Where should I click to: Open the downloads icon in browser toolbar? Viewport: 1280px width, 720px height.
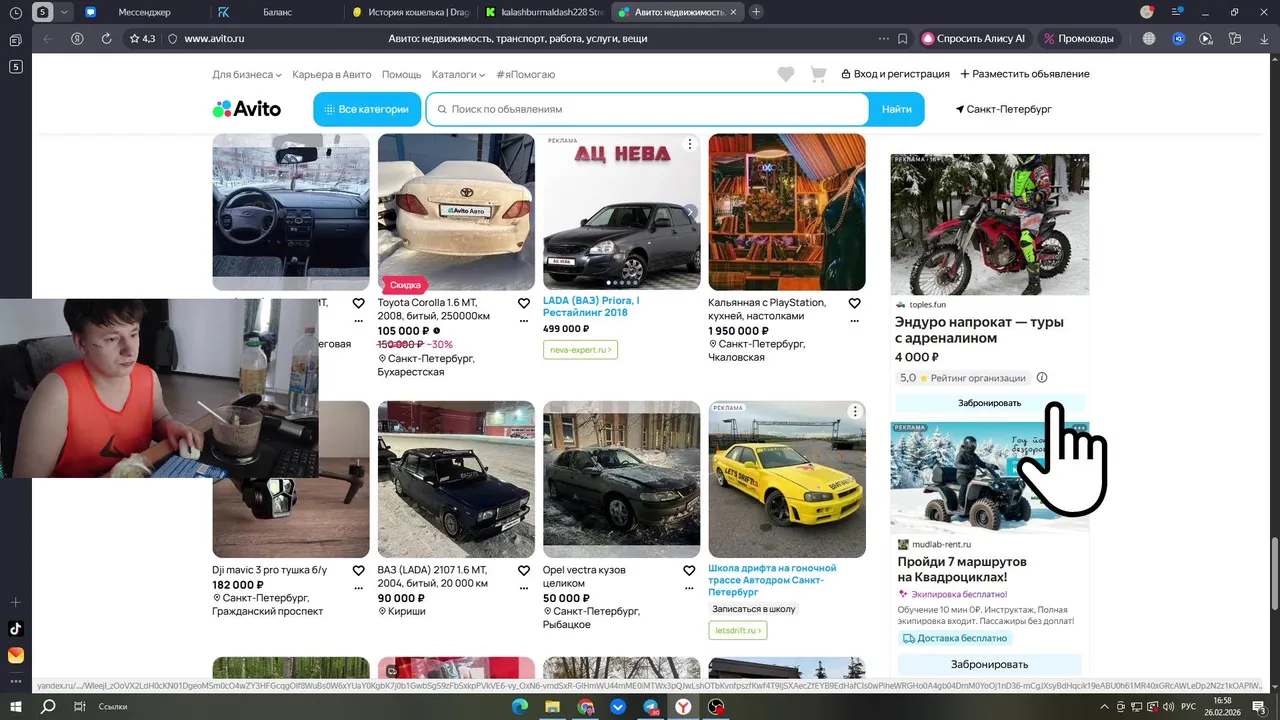(x=1264, y=38)
